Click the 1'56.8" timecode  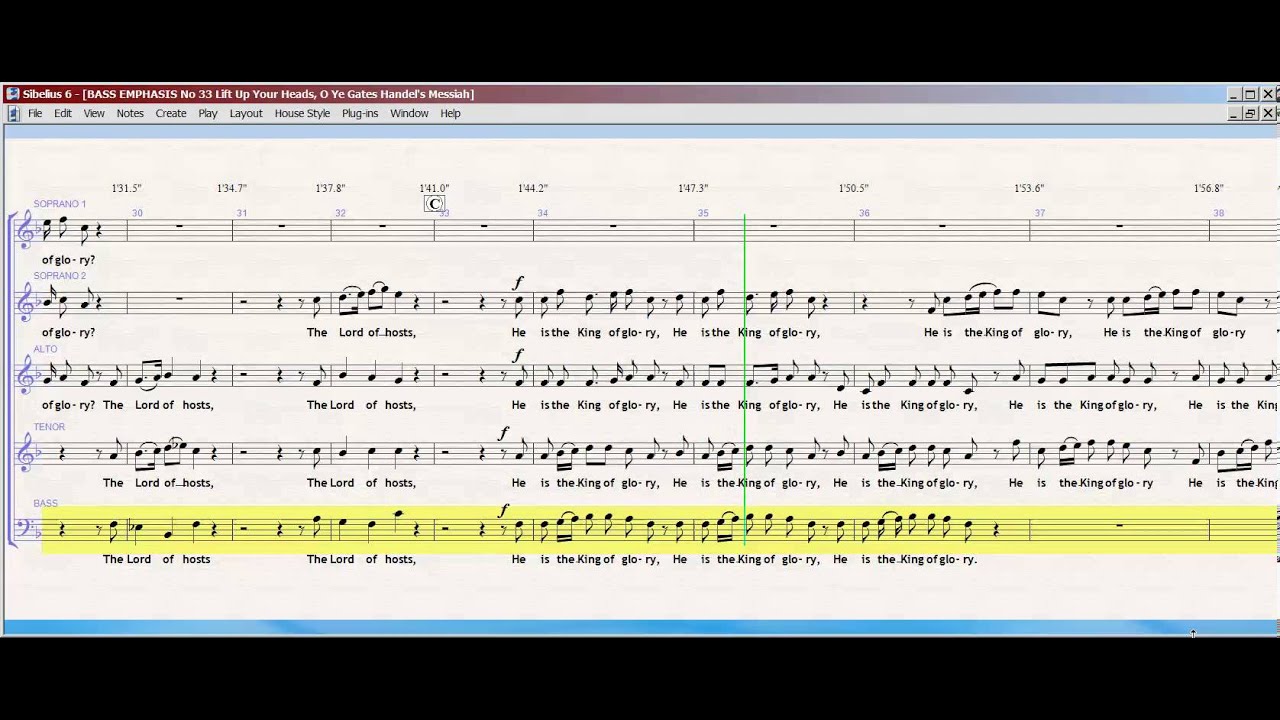[x=1208, y=188]
